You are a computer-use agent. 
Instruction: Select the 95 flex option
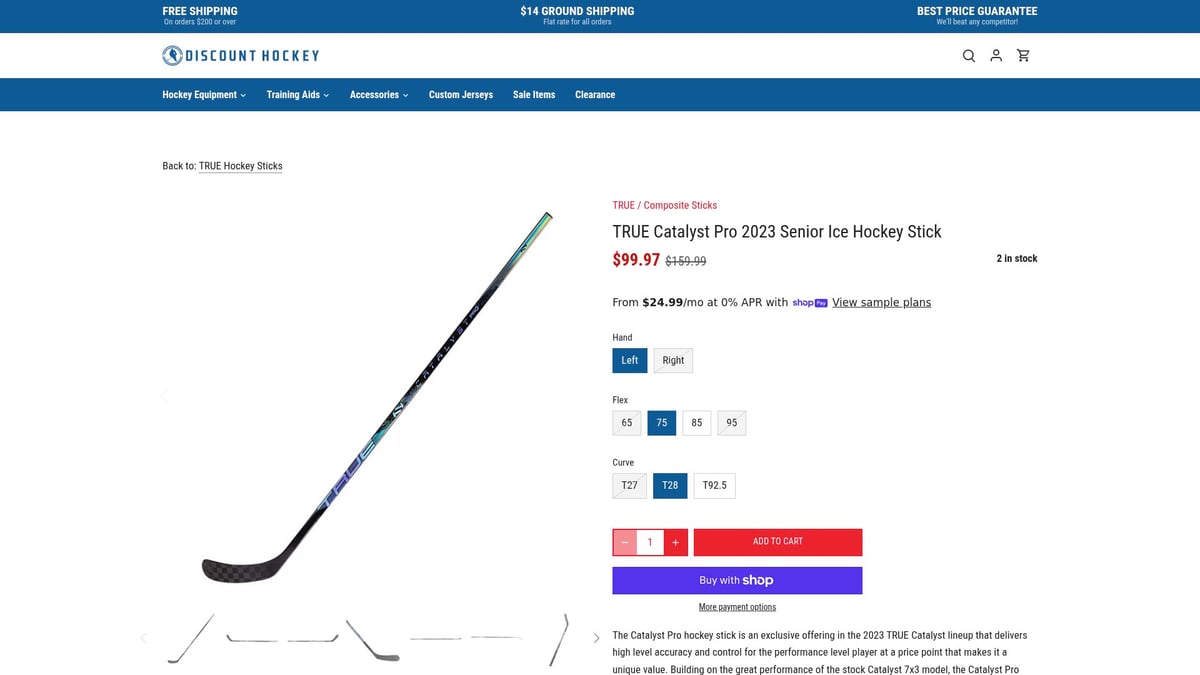click(x=731, y=422)
